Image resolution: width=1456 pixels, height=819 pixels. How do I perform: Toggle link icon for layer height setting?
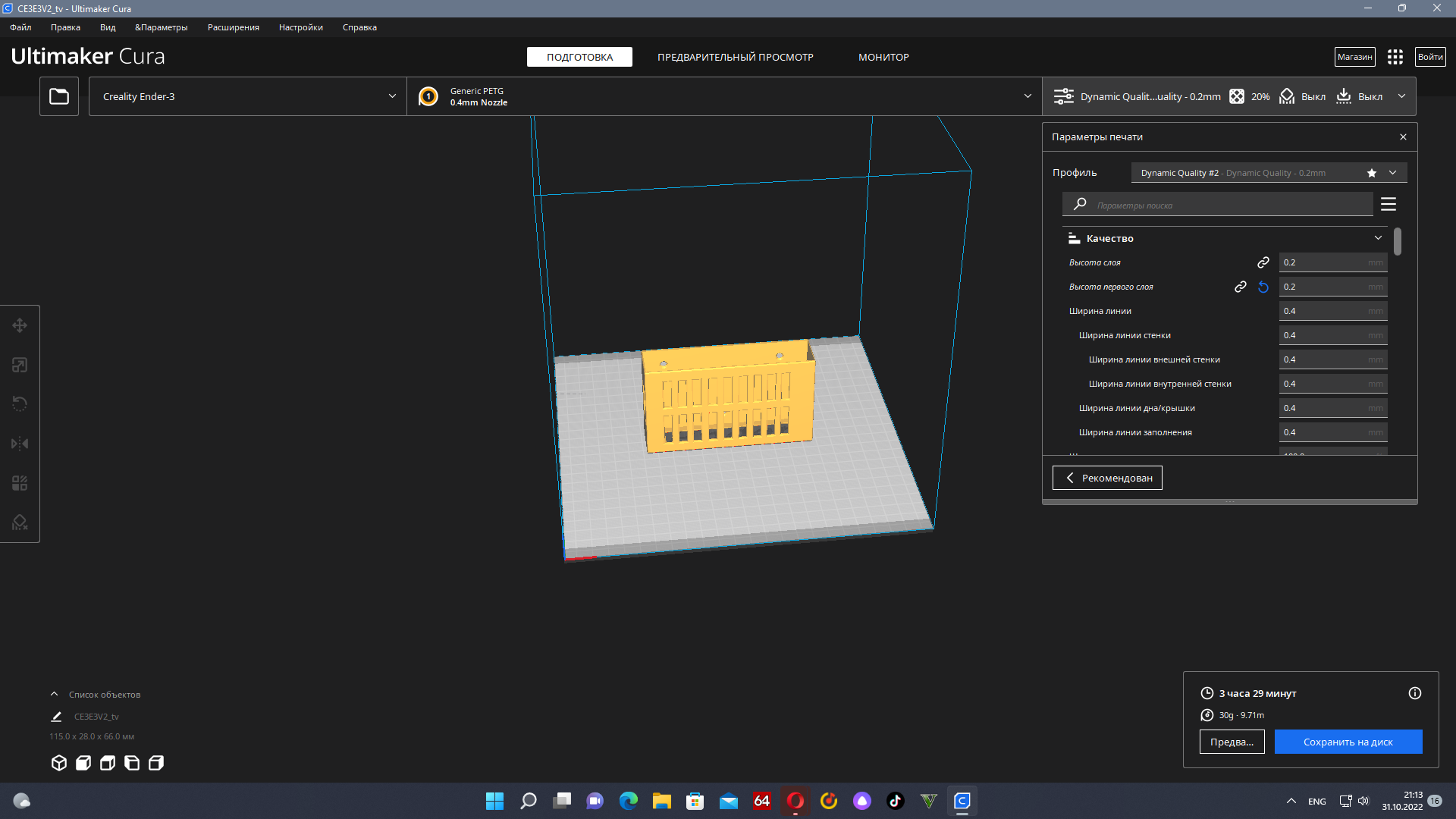click(x=1263, y=262)
